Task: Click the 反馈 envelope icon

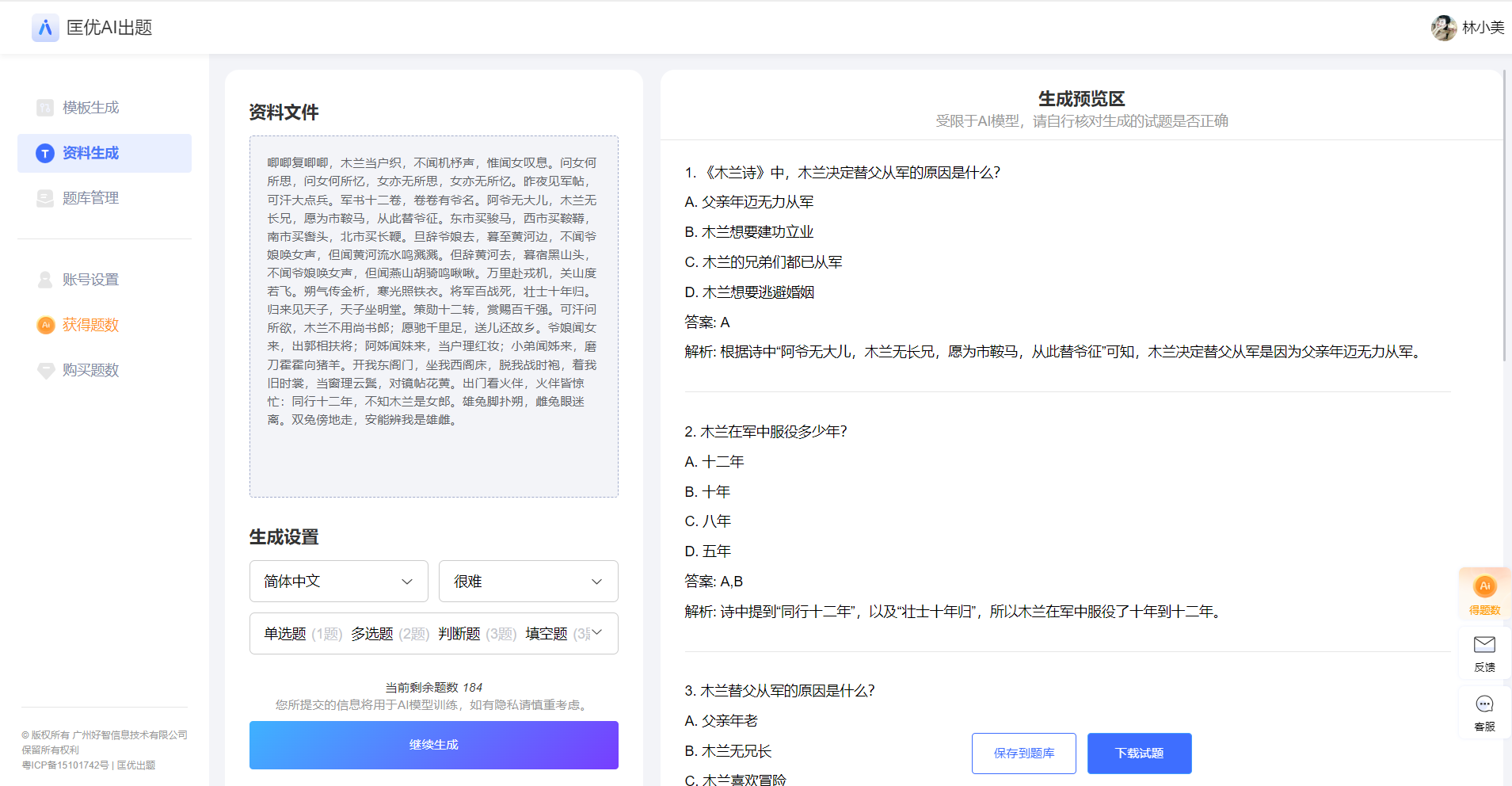Action: point(1484,644)
